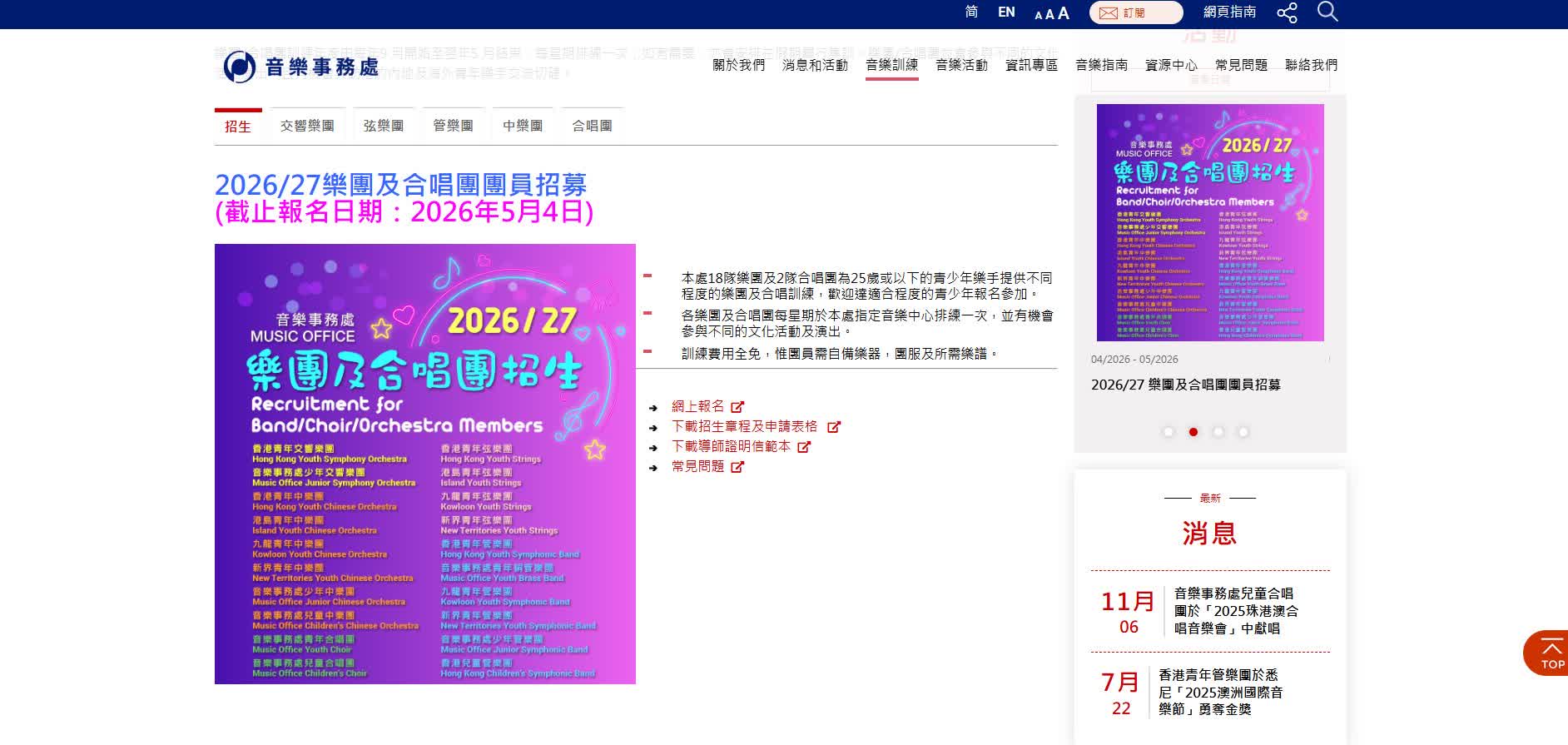Click the subscribe envelope button
1568x745 pixels.
pyautogui.click(x=1135, y=12)
